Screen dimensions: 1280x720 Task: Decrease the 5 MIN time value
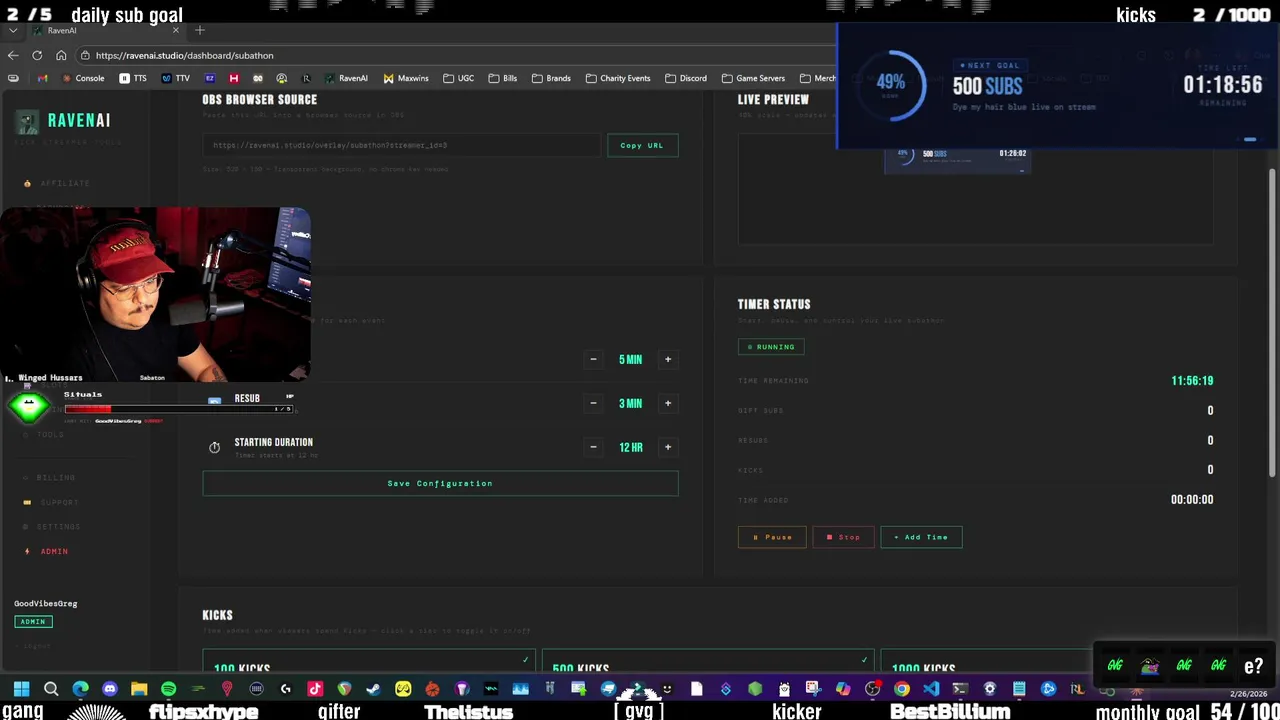tap(593, 359)
